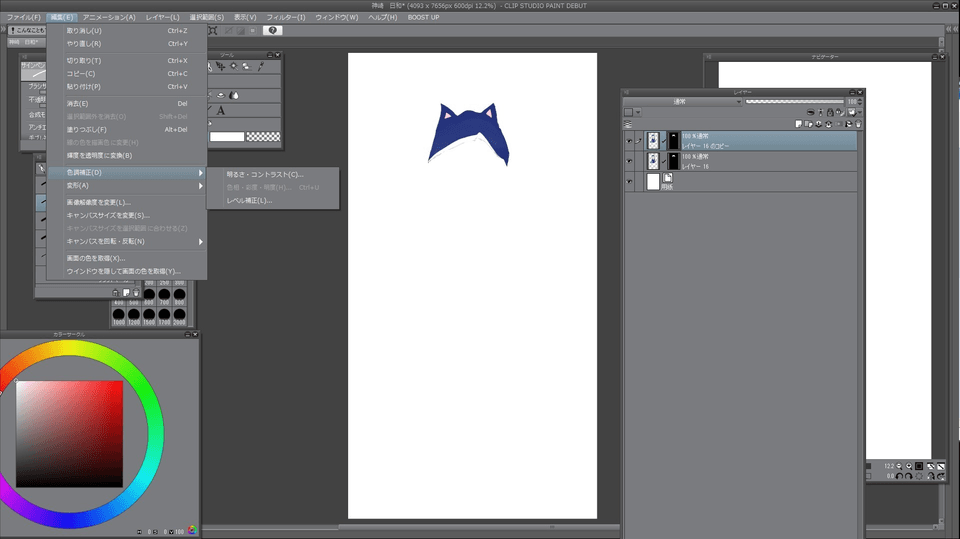The image size is (960, 539).
Task: Select the text tool 'A' icon
Action: [221, 111]
